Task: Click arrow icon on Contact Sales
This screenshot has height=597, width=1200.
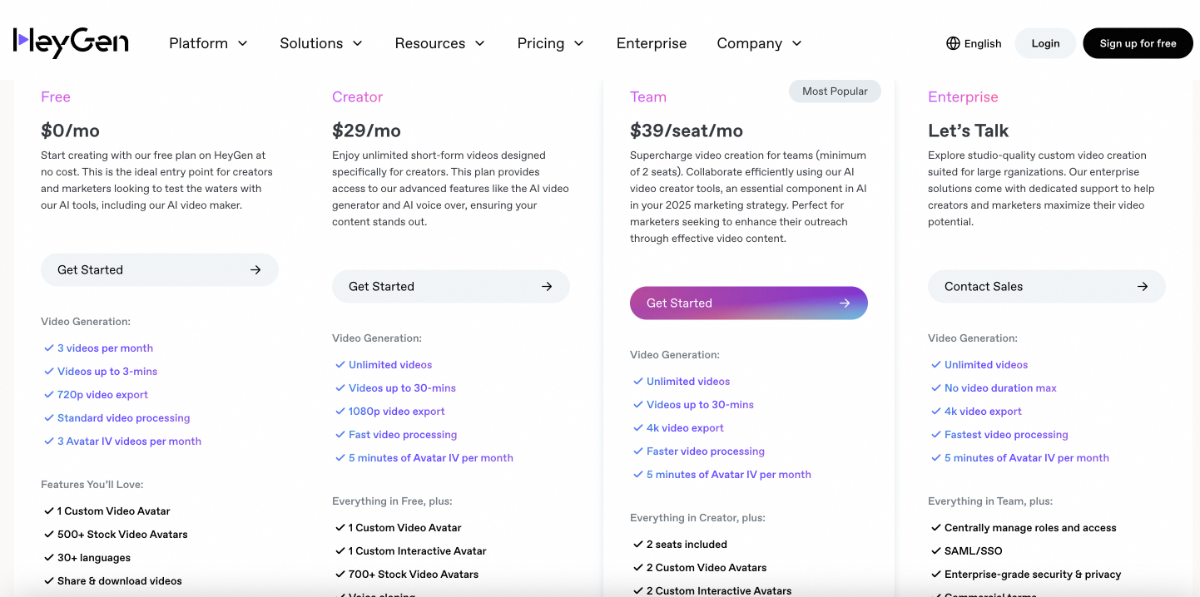Action: tap(1142, 287)
